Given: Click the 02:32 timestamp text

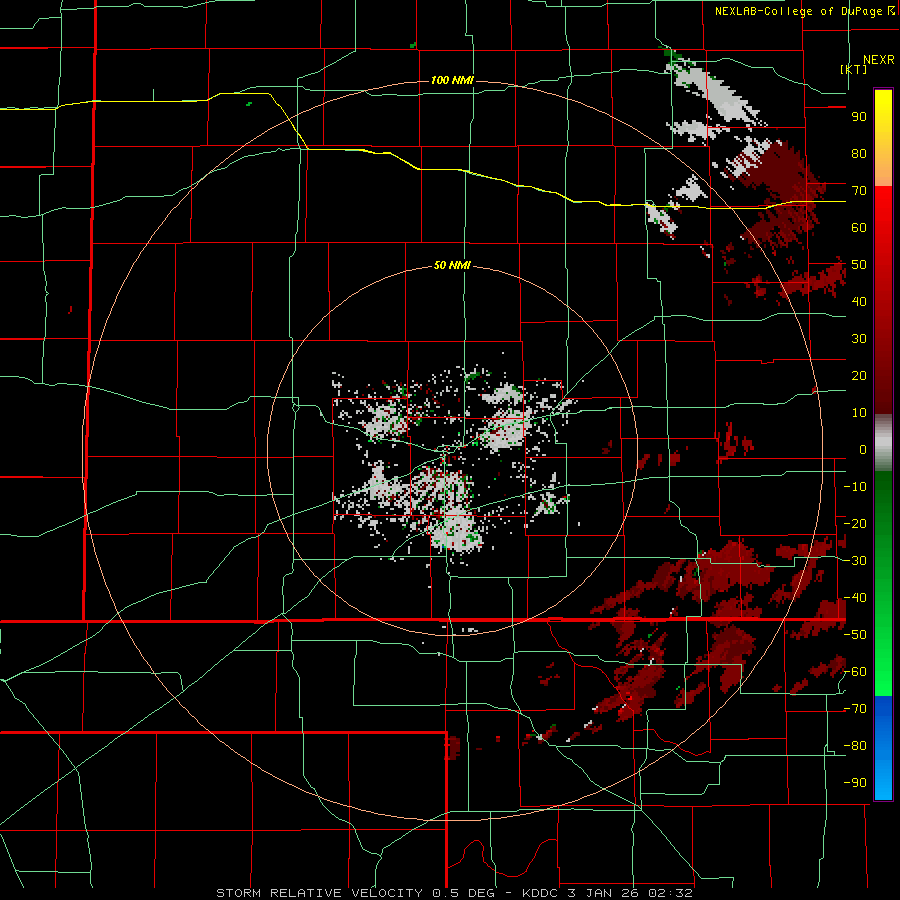Looking at the screenshot, I should [x=670, y=893].
